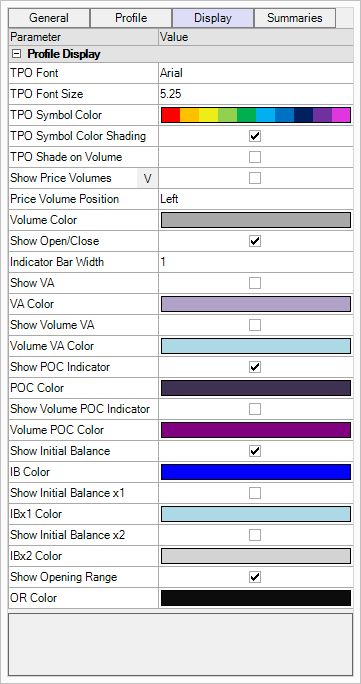Turn off Show Initial Balance
The image size is (361, 684).
point(255,451)
